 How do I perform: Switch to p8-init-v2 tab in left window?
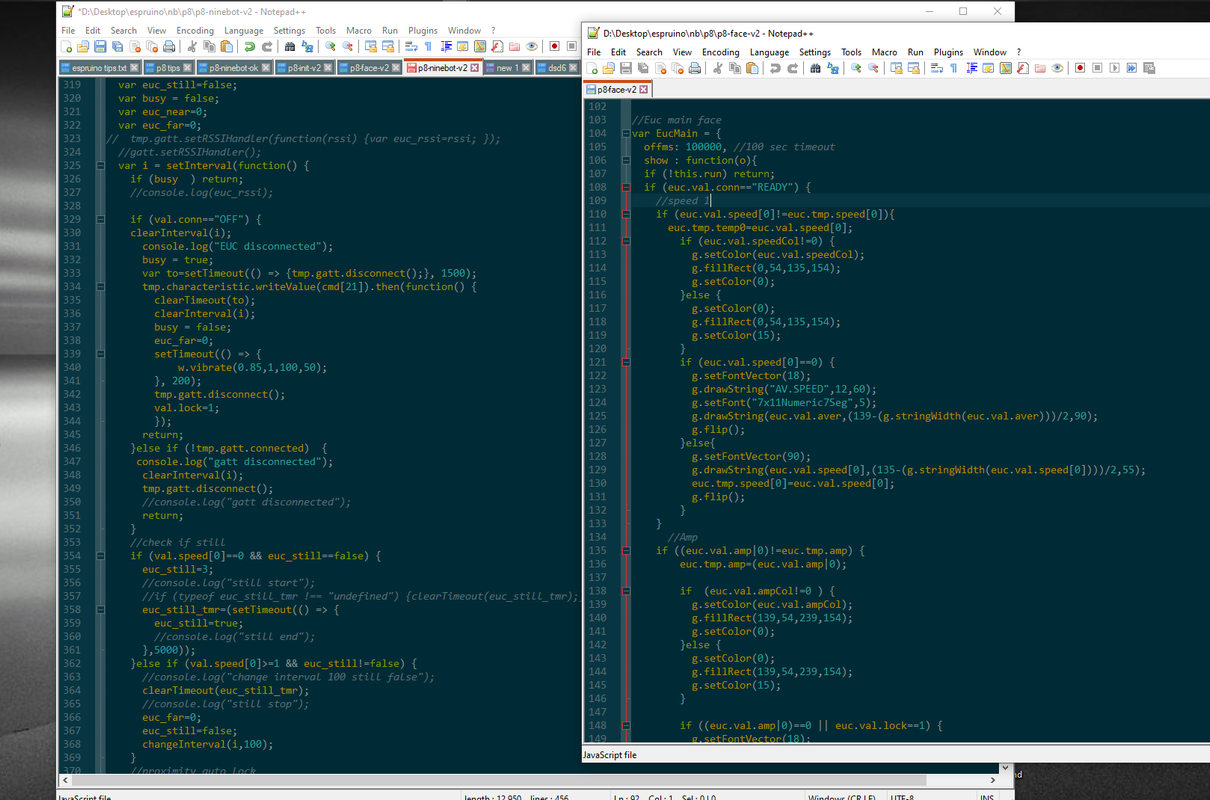(303, 68)
